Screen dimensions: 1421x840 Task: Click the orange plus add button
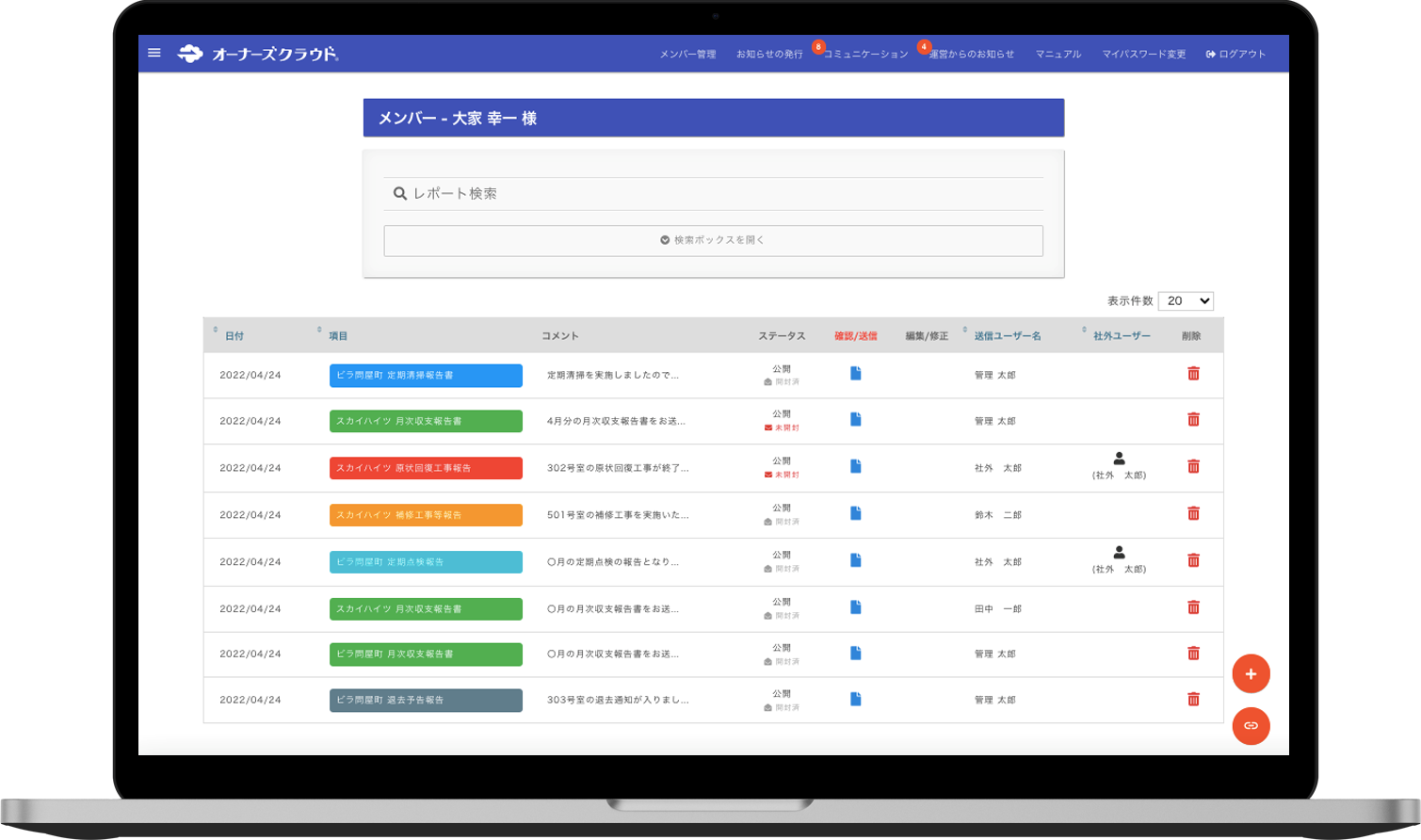(x=1251, y=674)
